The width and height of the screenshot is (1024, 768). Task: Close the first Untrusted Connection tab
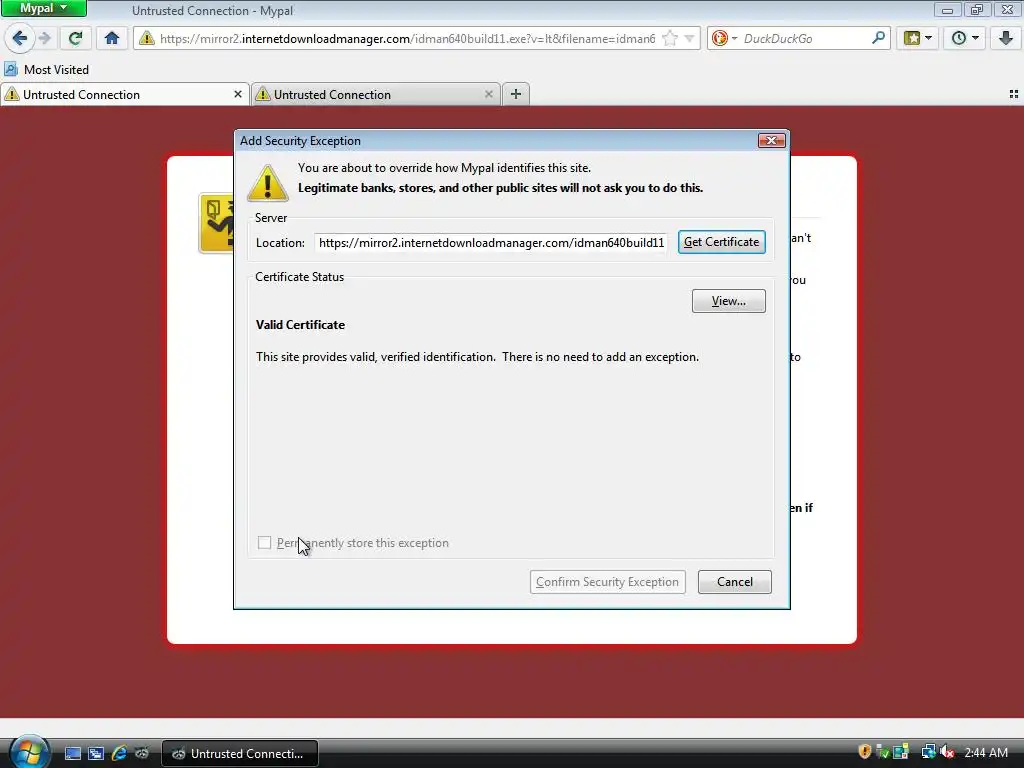(x=238, y=95)
